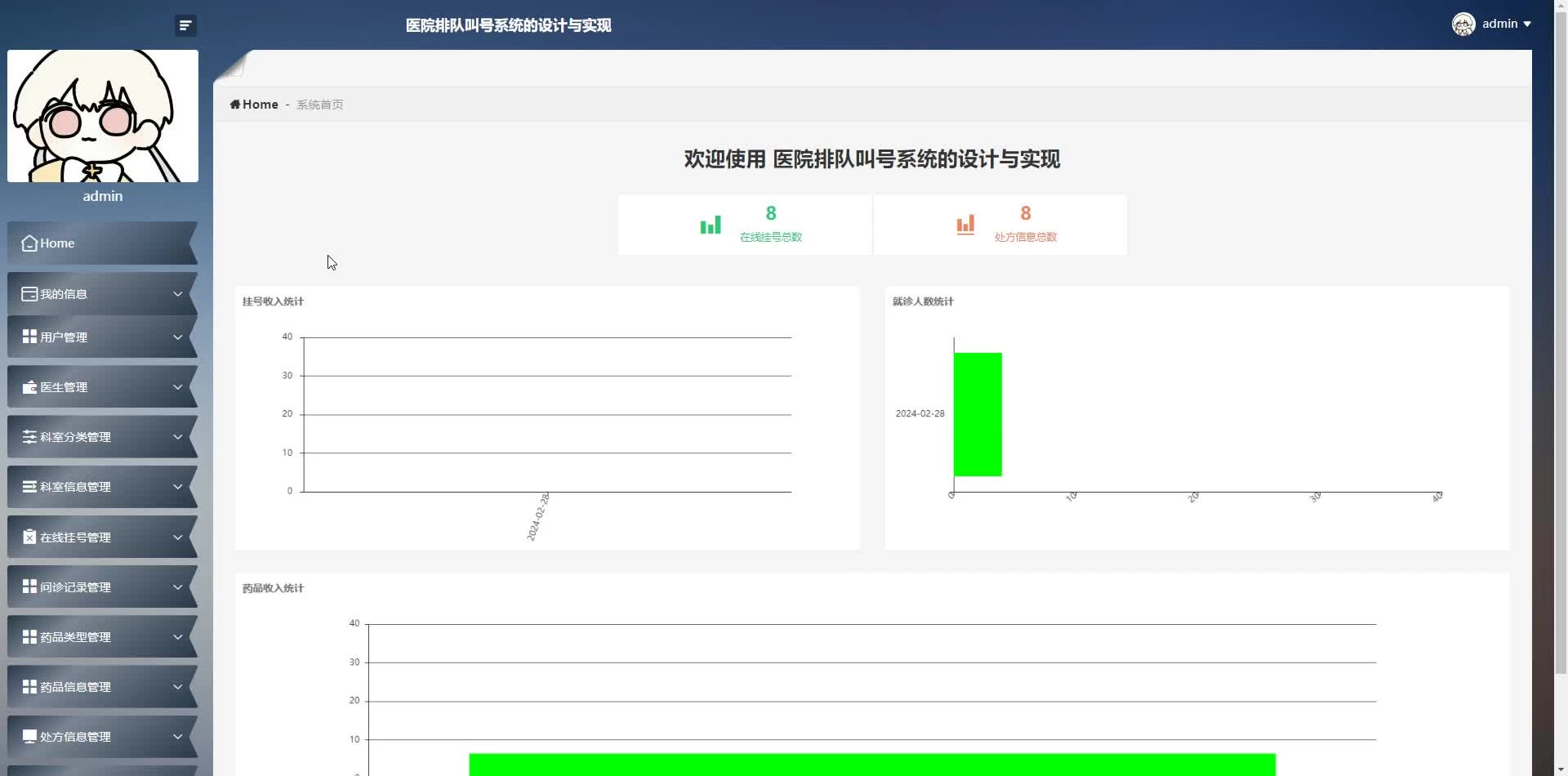The height and width of the screenshot is (776, 1568).
Task: Expand the 药品类型管理 chevron arrow
Action: 177,636
